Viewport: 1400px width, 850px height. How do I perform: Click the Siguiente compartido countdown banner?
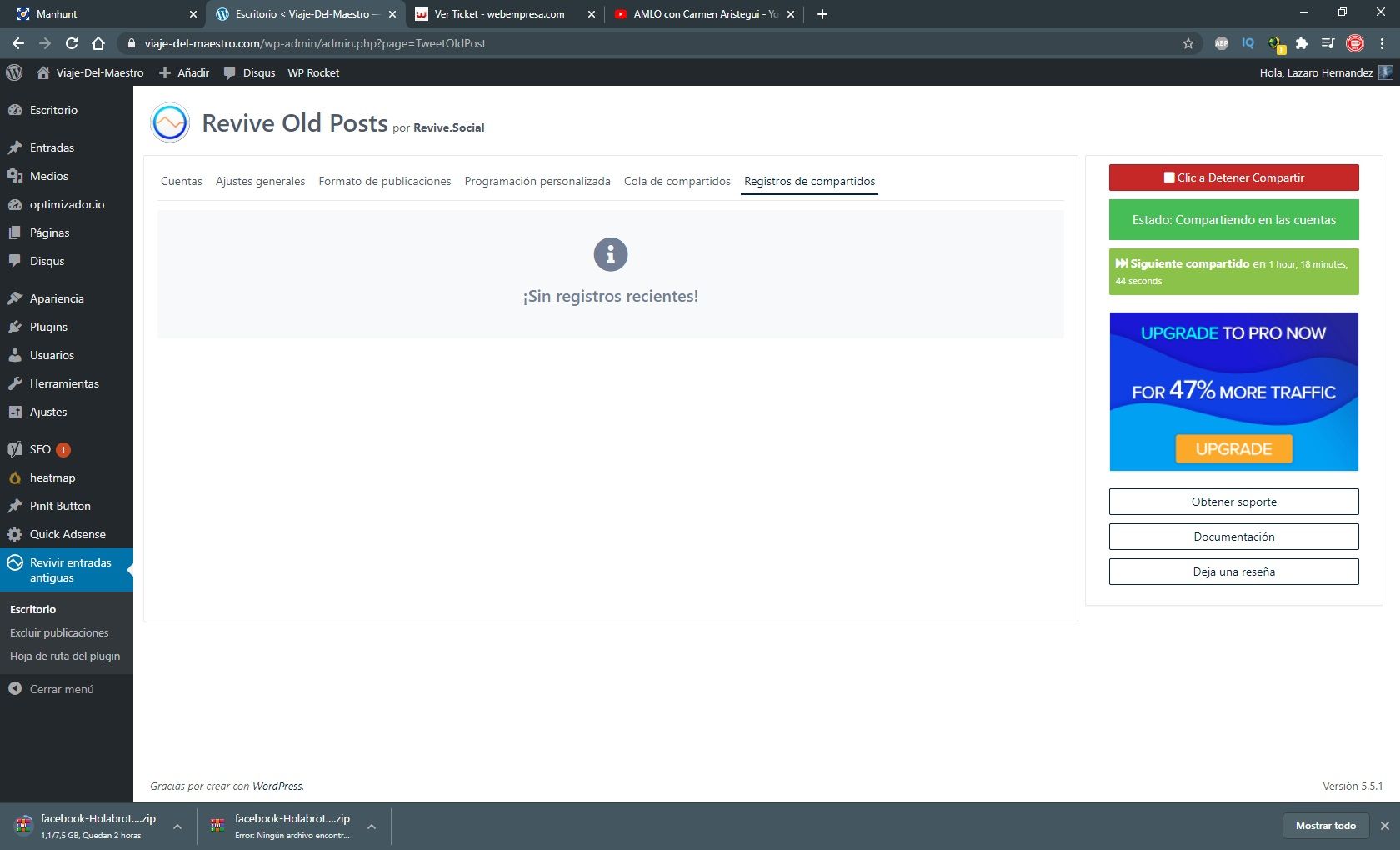(1234, 272)
